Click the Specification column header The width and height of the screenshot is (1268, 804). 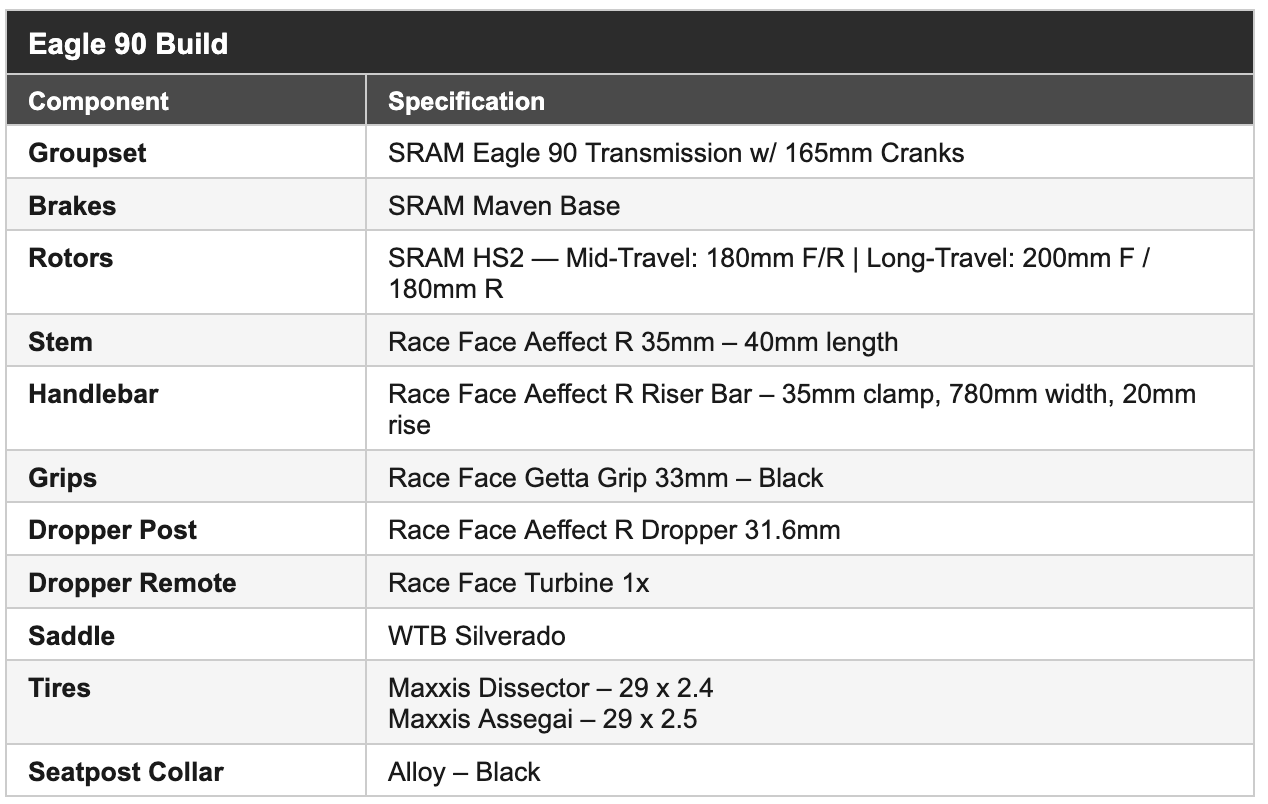click(466, 101)
